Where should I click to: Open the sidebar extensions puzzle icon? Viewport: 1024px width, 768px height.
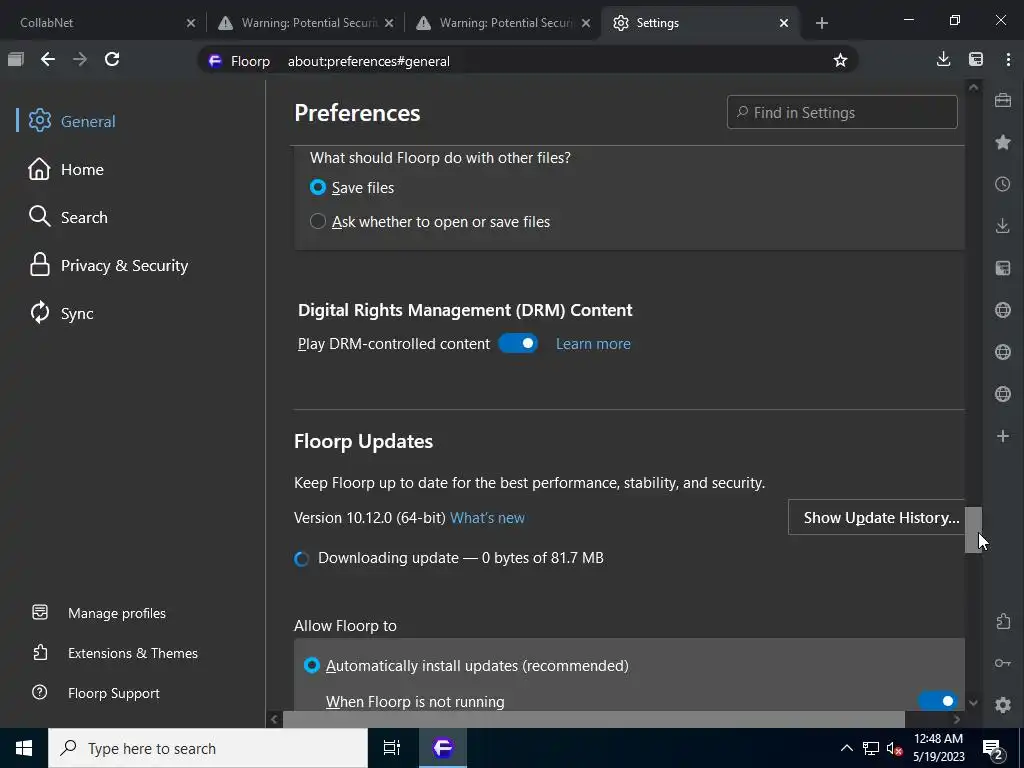1002,621
